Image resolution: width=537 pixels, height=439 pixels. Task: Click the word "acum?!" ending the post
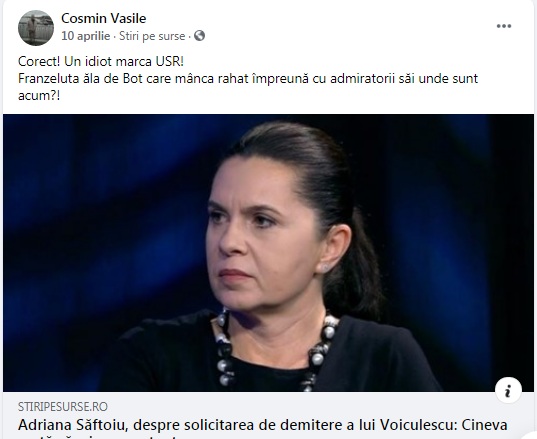pyautogui.click(x=39, y=96)
